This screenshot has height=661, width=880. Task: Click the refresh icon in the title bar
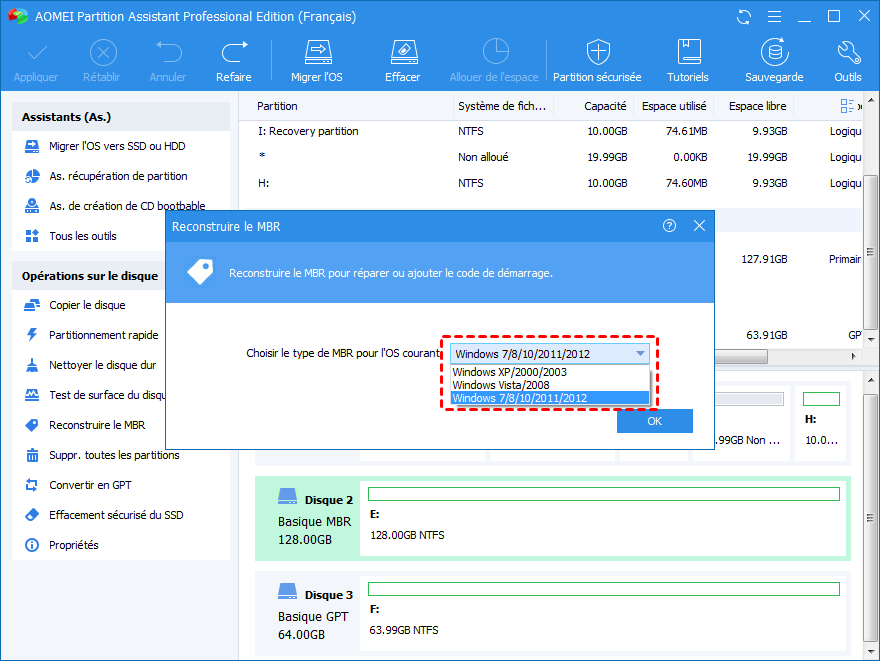click(x=743, y=17)
